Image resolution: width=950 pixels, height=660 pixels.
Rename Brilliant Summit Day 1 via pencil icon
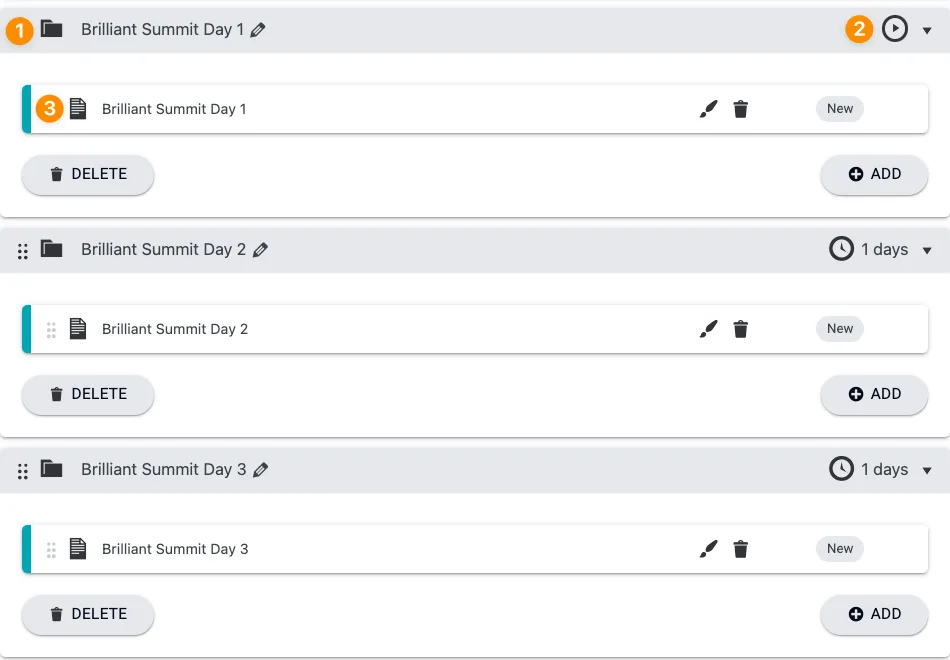(x=259, y=29)
